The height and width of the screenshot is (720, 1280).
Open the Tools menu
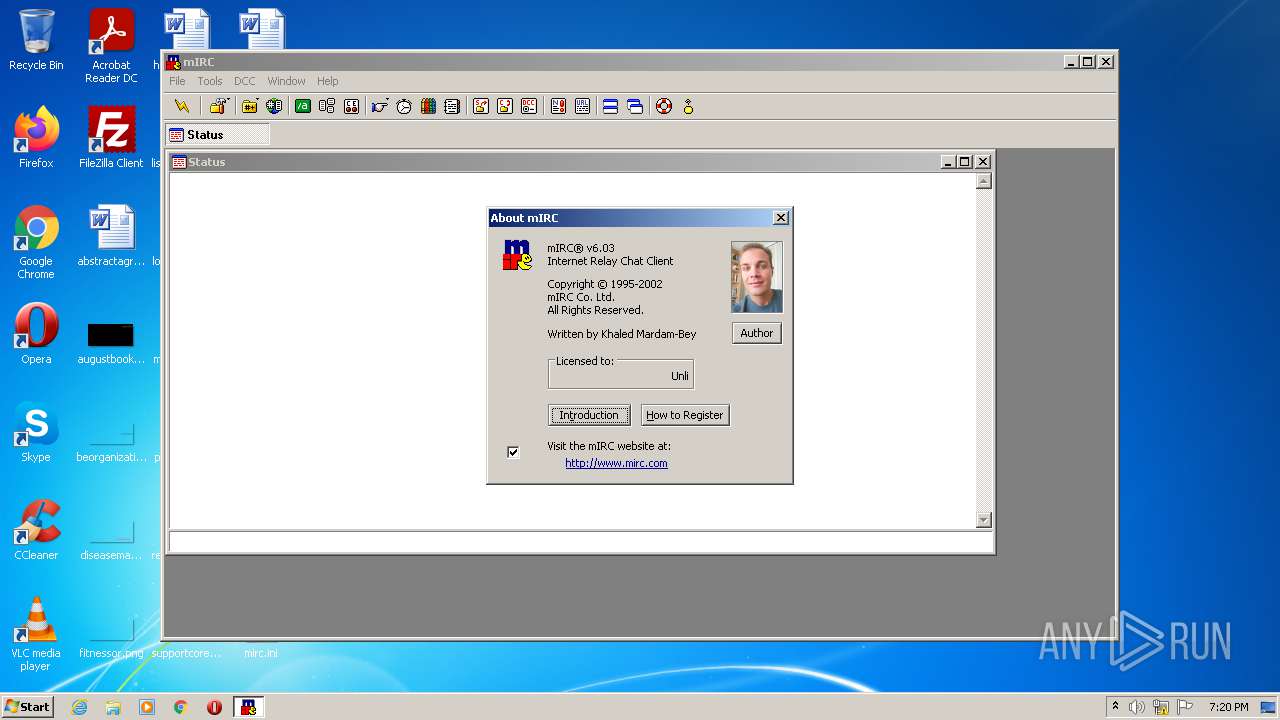click(210, 81)
